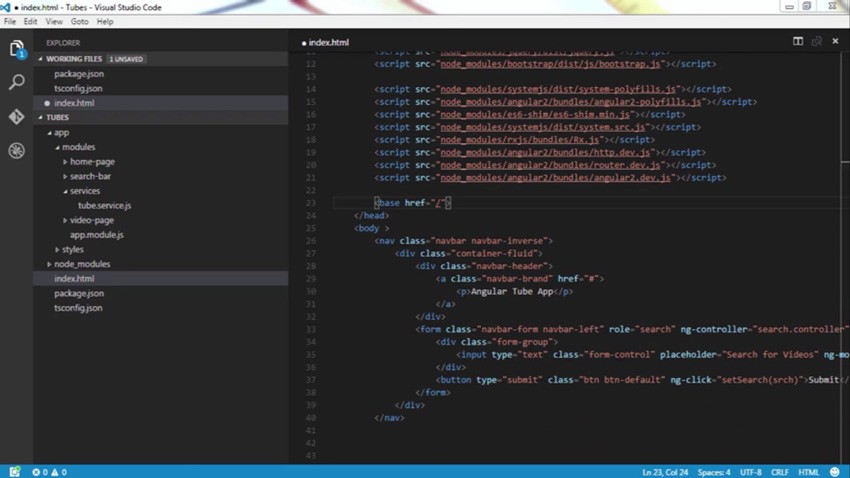Open the File menu
Viewport: 850px width, 478px height.
[10, 22]
